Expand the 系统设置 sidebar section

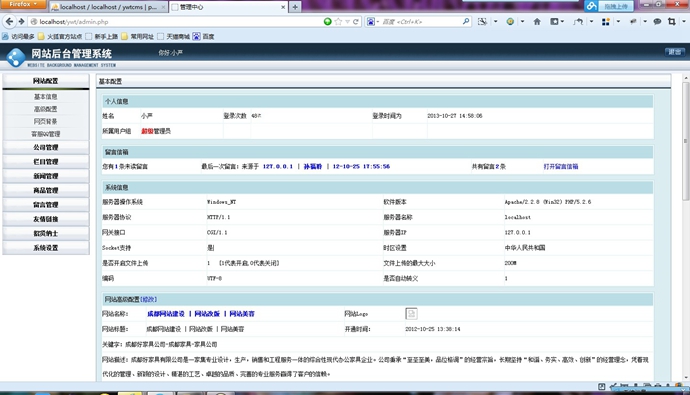point(46,248)
